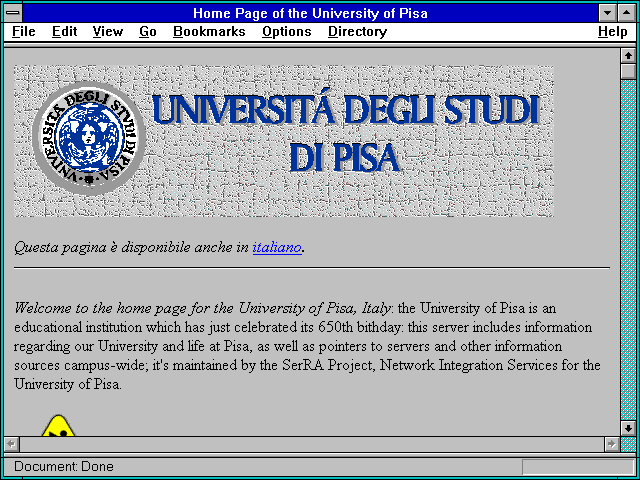640x480 pixels.
Task: Click the horizontal scrollbar track
Action: (312, 444)
